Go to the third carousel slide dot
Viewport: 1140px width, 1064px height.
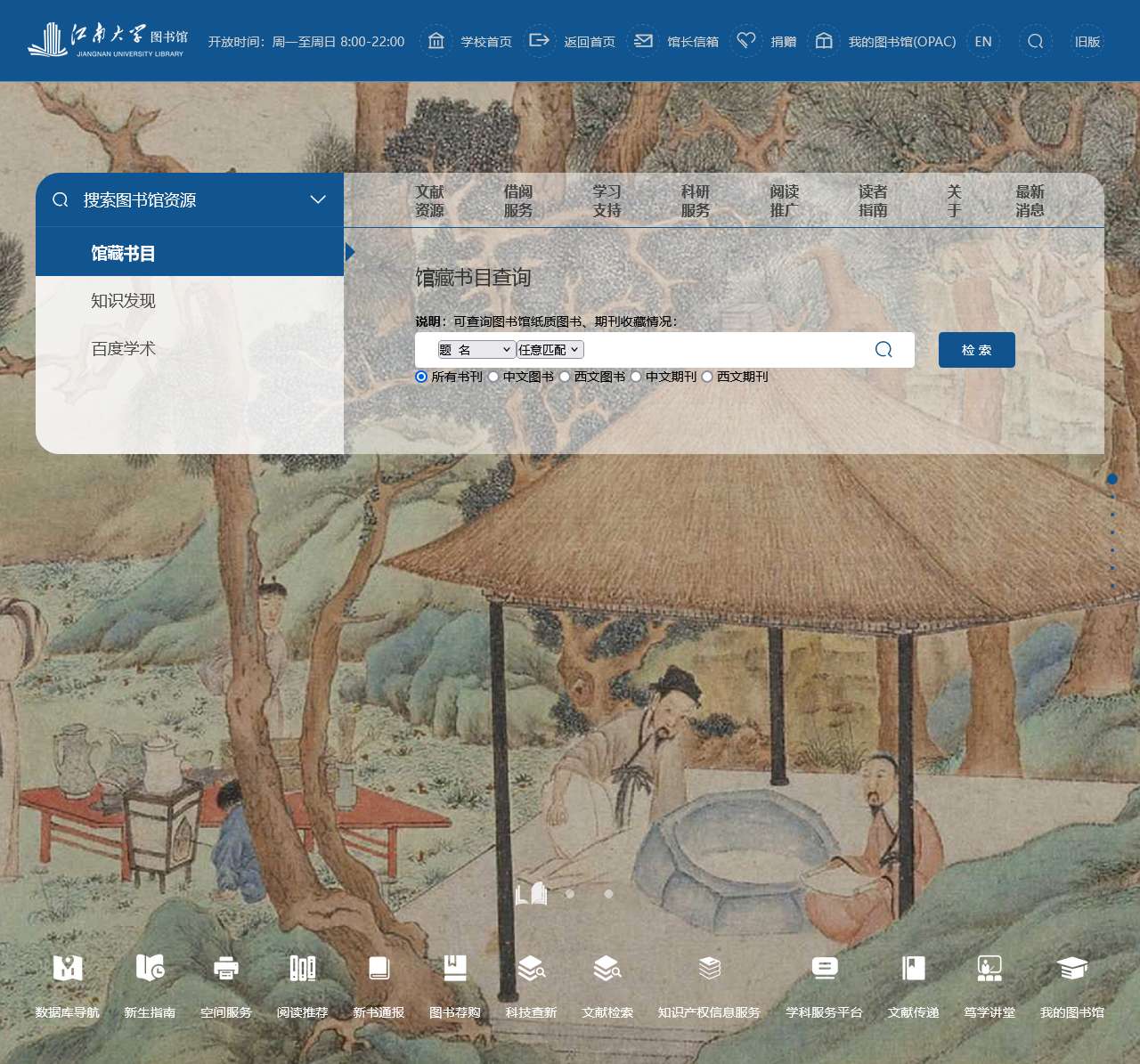pos(608,894)
